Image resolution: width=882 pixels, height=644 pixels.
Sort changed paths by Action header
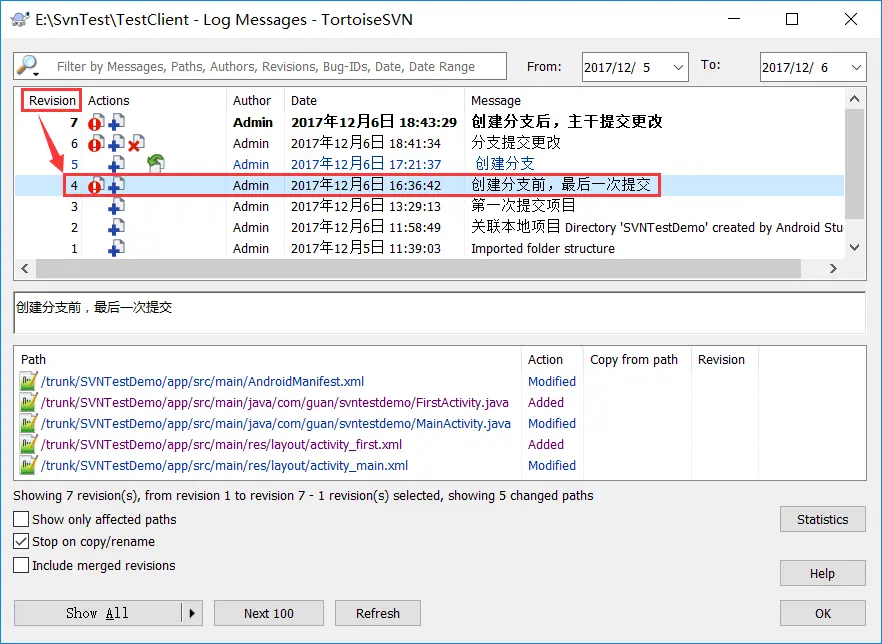point(545,359)
